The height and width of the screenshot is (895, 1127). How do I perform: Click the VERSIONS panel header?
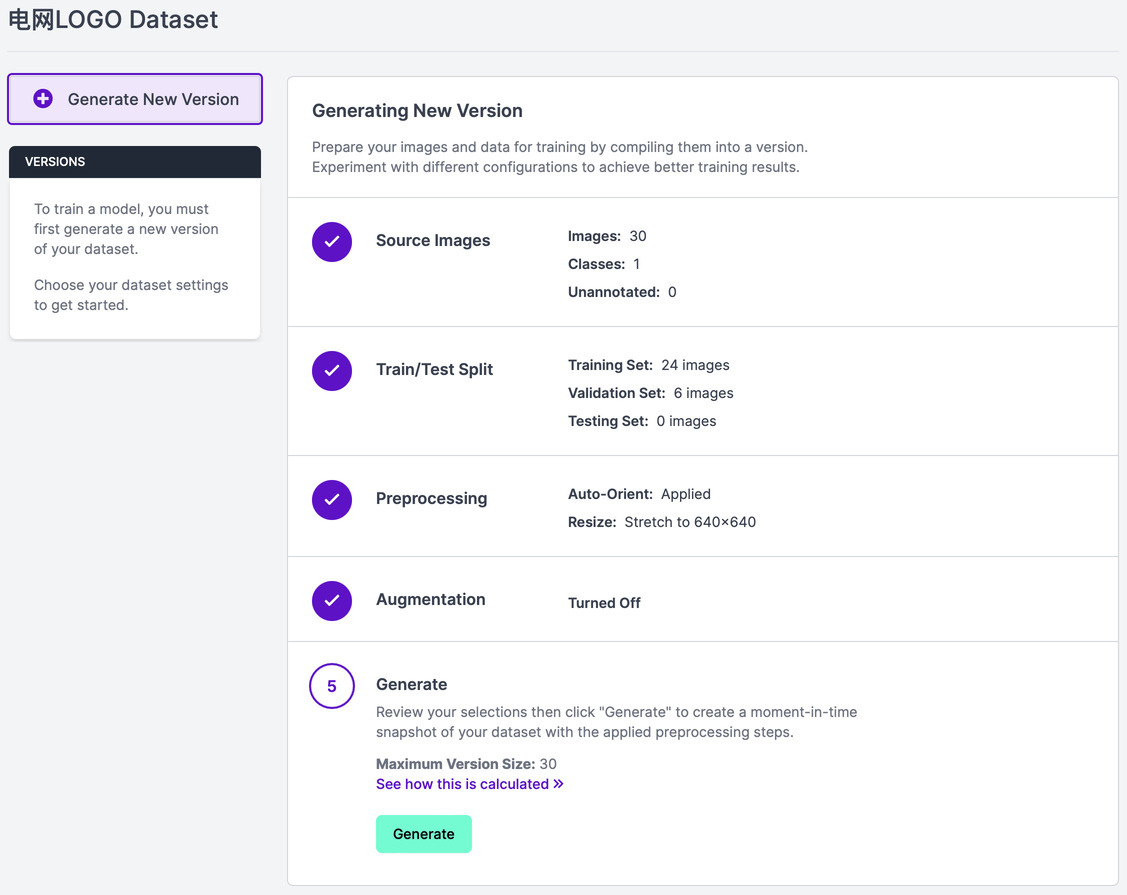point(135,162)
